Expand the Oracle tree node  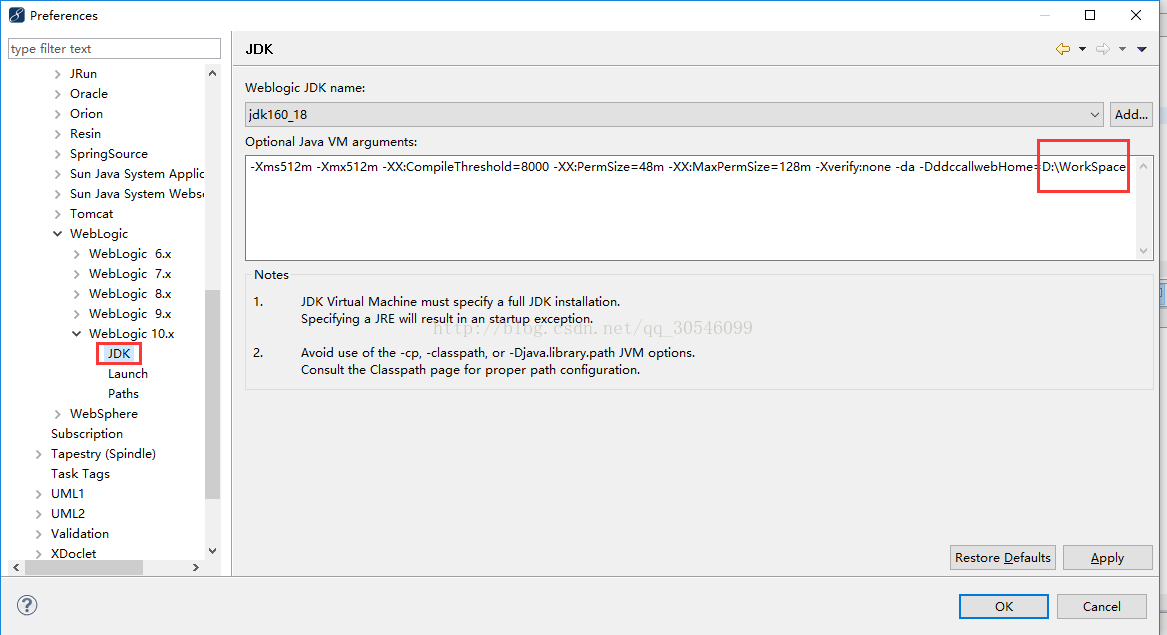click(x=57, y=94)
